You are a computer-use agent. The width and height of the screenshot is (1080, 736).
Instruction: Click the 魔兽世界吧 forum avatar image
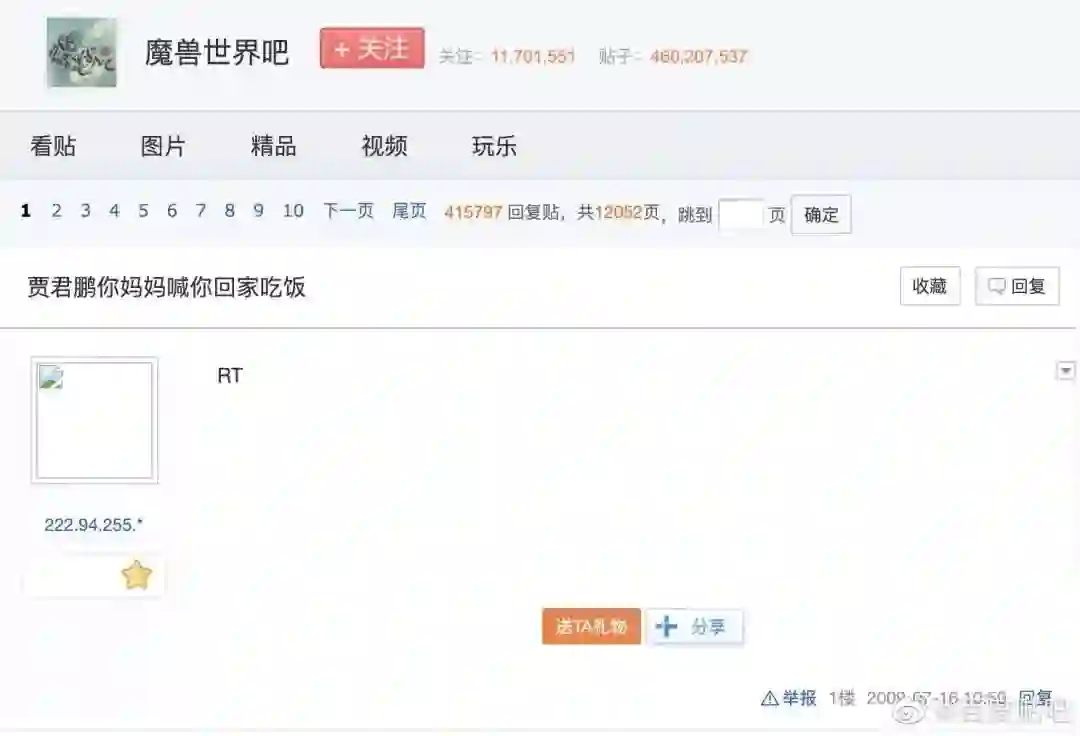81,52
